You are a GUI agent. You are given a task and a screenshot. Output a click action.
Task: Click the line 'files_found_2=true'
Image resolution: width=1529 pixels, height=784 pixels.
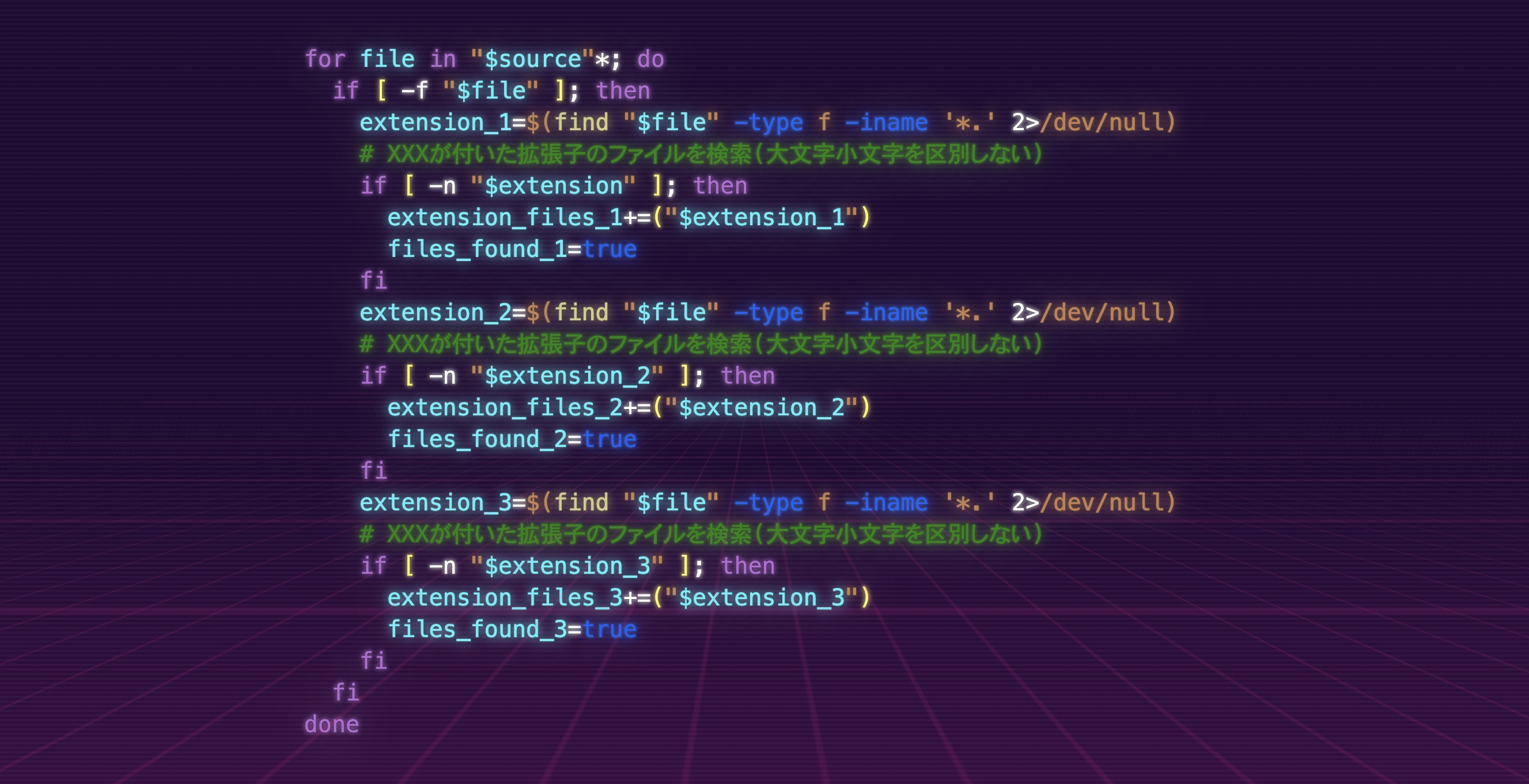(512, 439)
